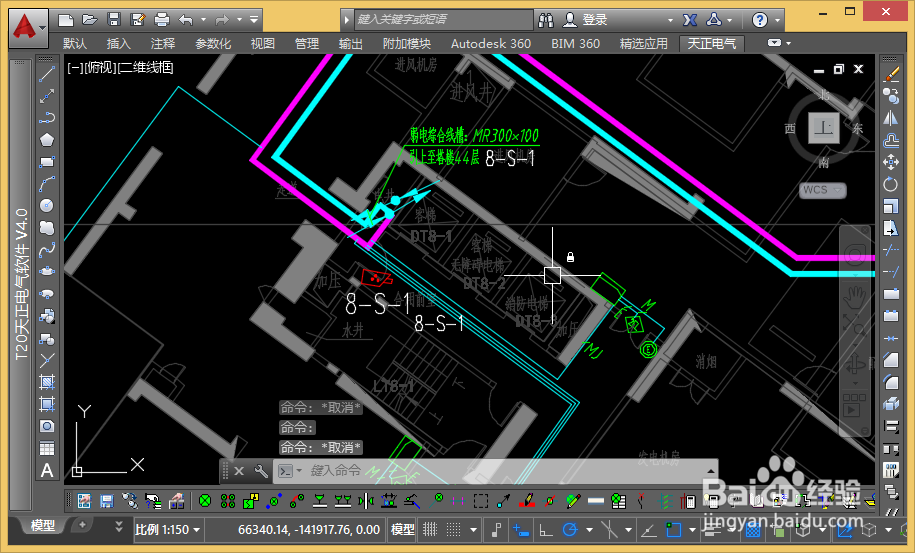Viewport: 915px width, 553px height.
Task: Click the 模型 layout tab at bottom left
Action: point(43,526)
